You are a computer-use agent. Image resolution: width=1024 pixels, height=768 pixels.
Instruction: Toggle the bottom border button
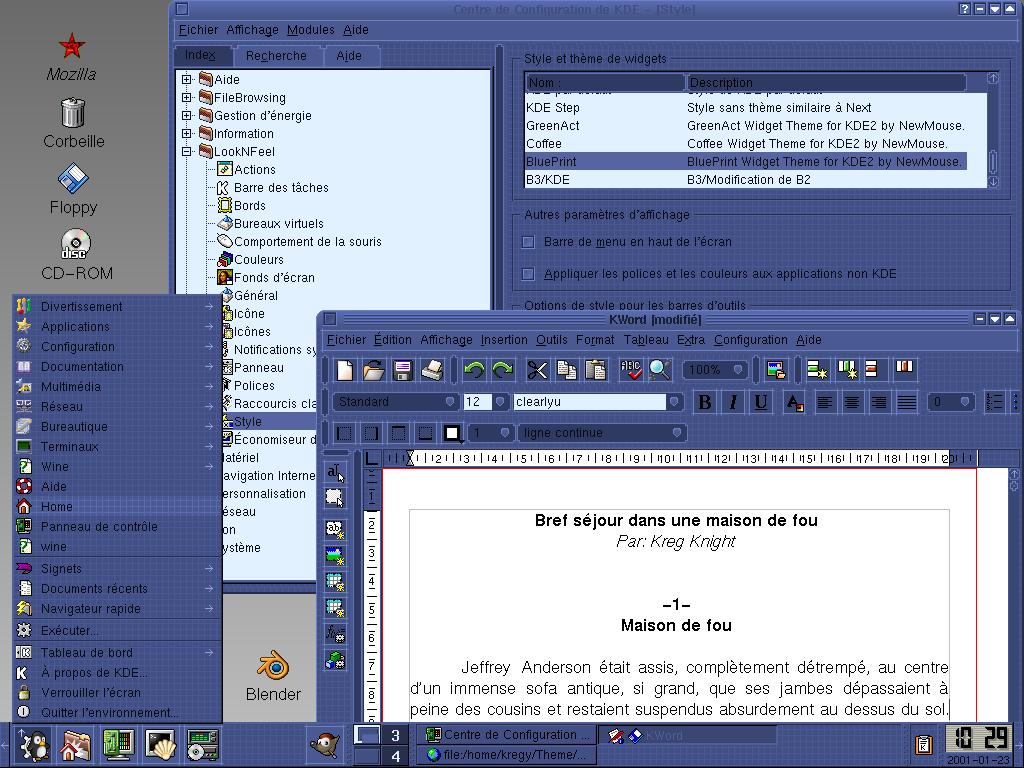tap(424, 432)
